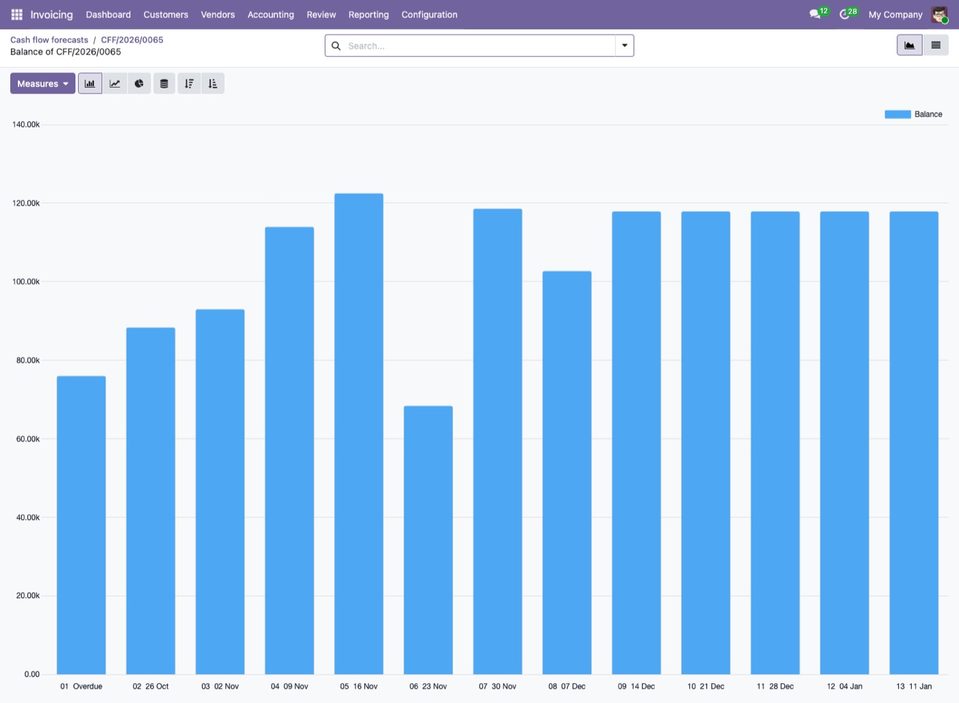Click the 05 16 Nov bar
Screen dimensions: 959x703
point(359,434)
